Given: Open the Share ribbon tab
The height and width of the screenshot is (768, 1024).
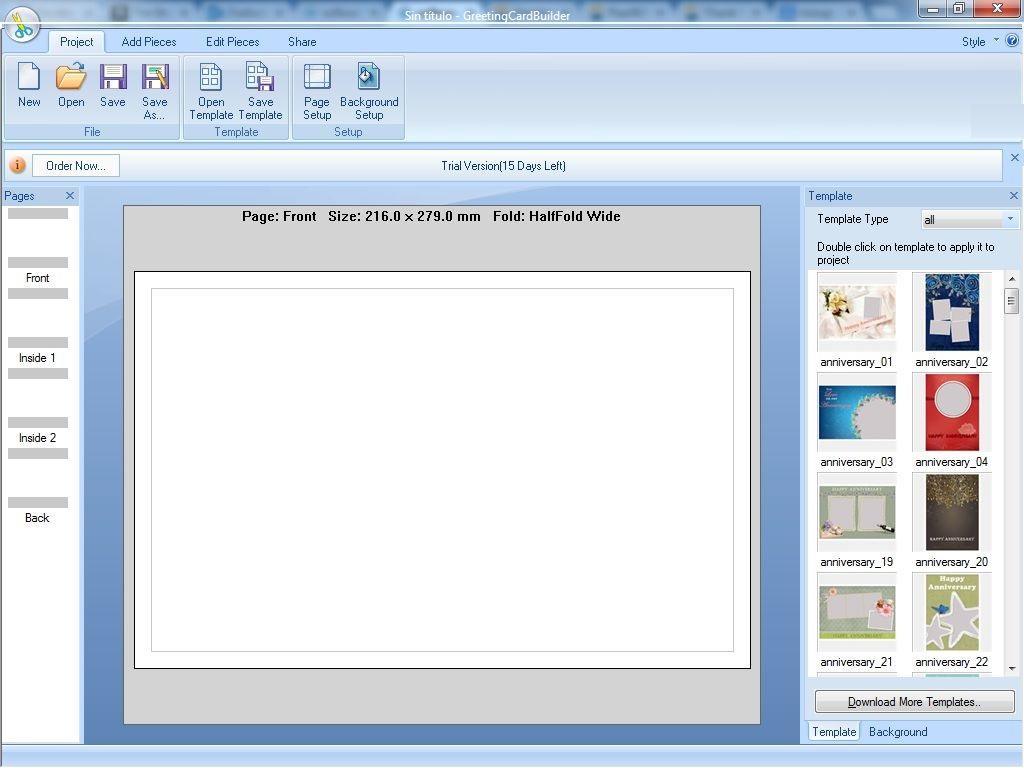Looking at the screenshot, I should pos(301,41).
